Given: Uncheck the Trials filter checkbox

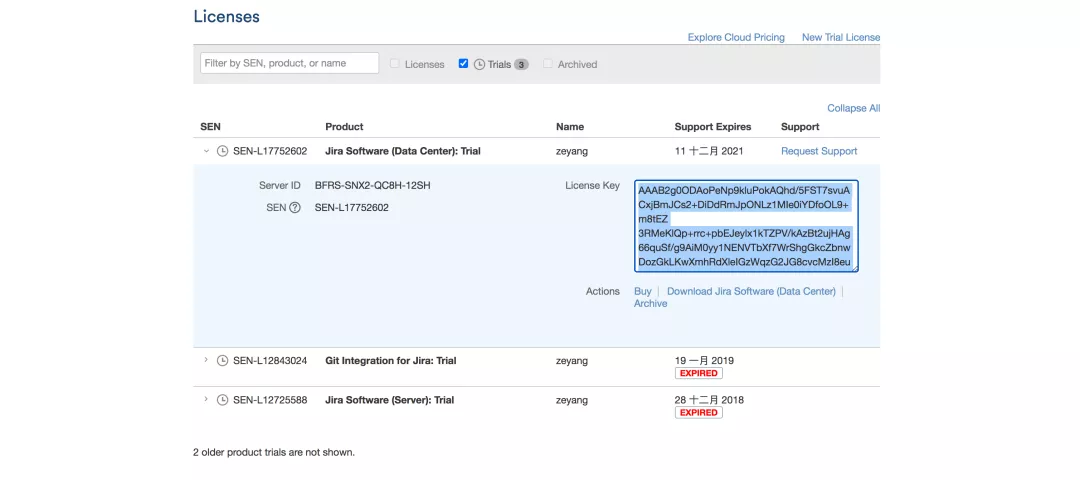Looking at the screenshot, I should 464,63.
